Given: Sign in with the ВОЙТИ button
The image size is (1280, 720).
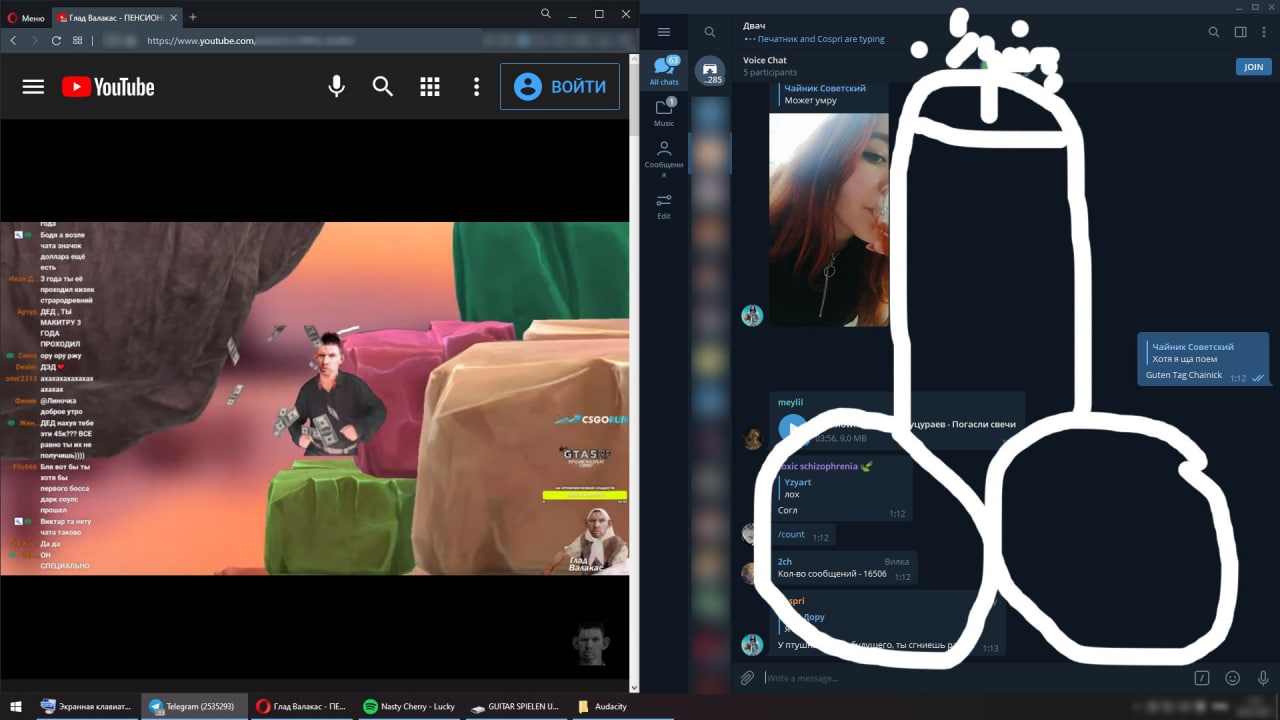Looking at the screenshot, I should (560, 87).
